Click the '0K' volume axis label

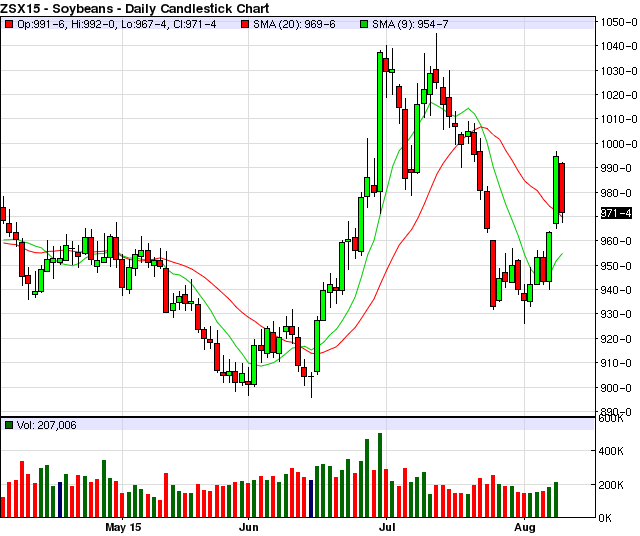(605, 518)
